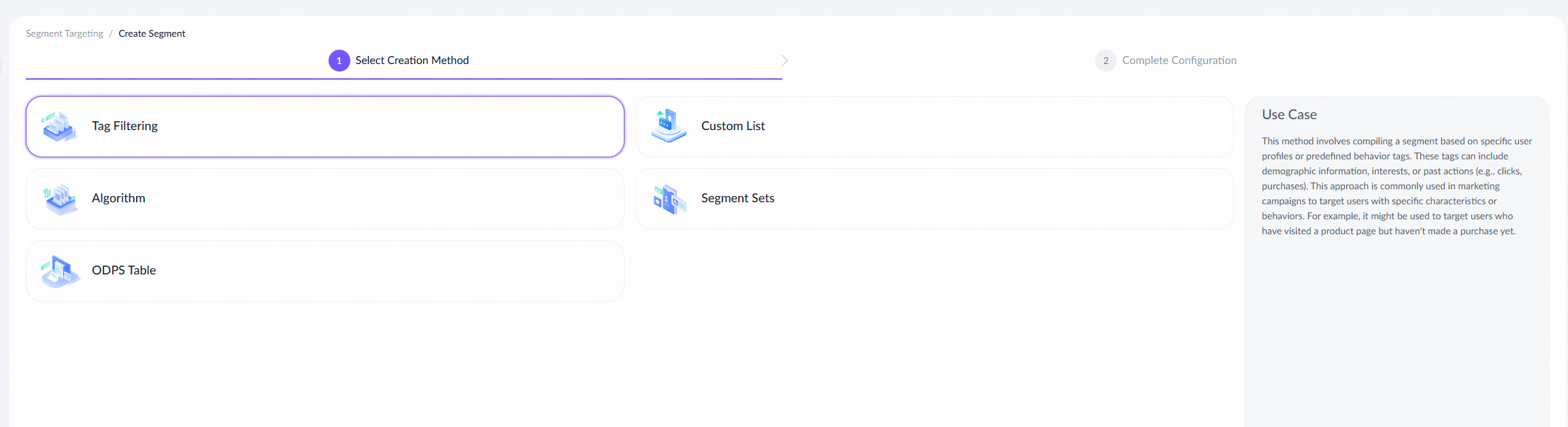Pick the Custom List option label
The width and height of the screenshot is (1568, 427).
(733, 126)
